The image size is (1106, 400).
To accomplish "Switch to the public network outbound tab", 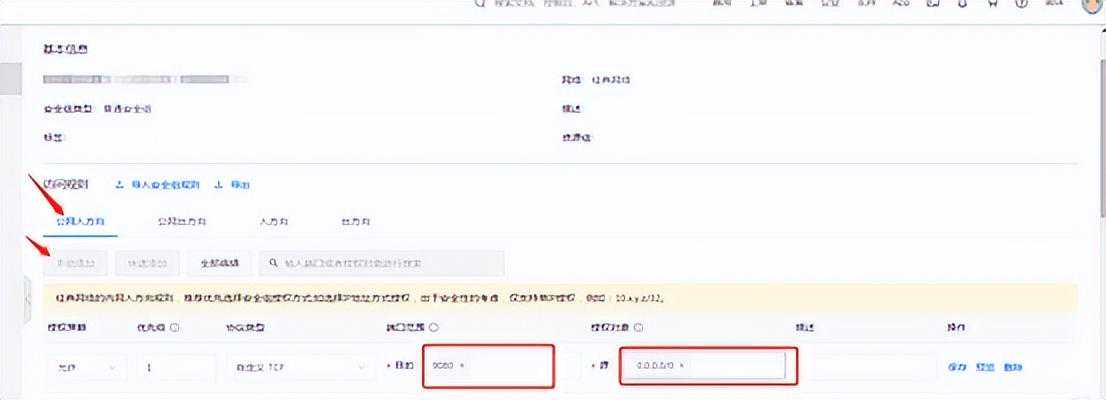I will (x=182, y=220).
